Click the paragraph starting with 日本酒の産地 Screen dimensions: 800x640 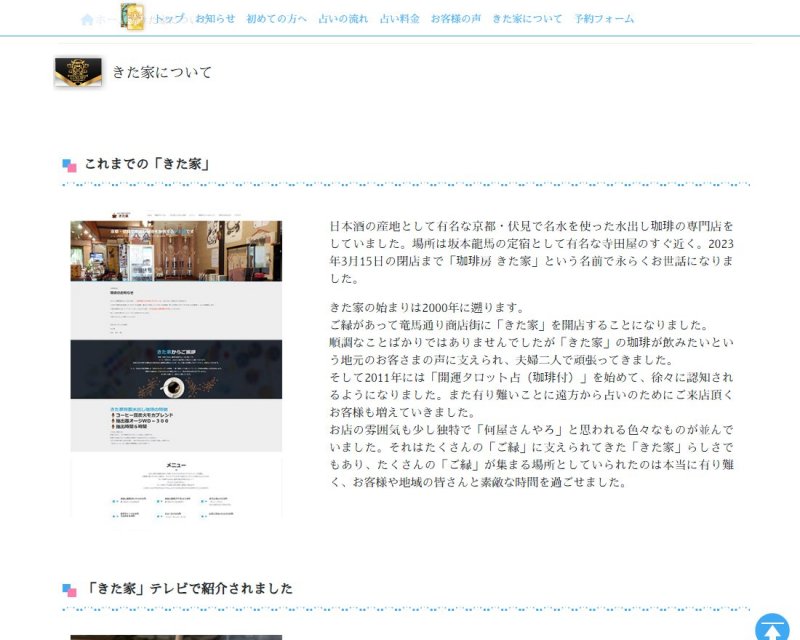[x=531, y=252]
